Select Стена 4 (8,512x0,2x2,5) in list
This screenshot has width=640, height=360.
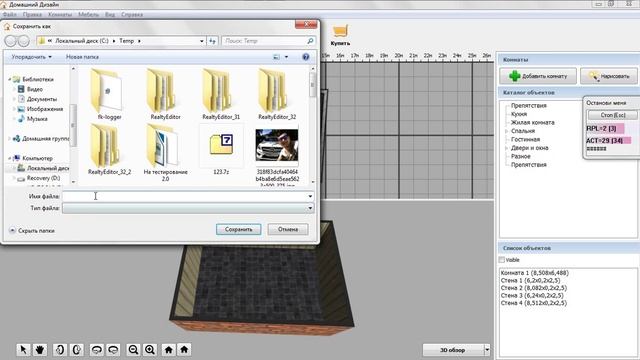point(533,303)
